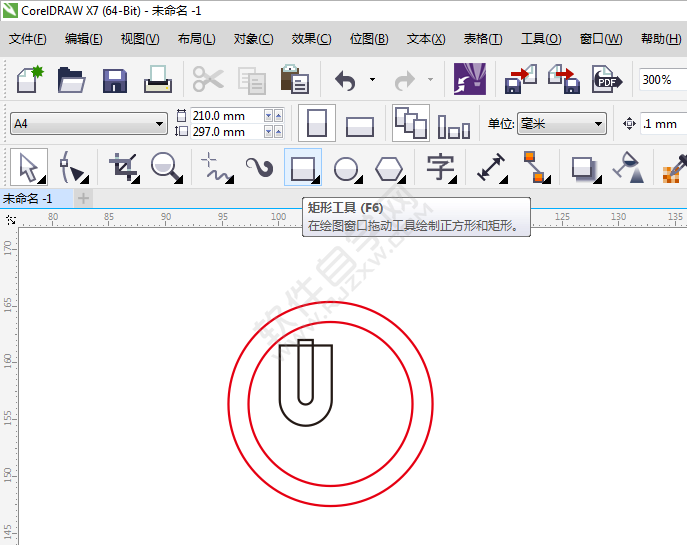Viewport: 687px width, 545px height.
Task: Click the Undo arrow
Action: 345,81
